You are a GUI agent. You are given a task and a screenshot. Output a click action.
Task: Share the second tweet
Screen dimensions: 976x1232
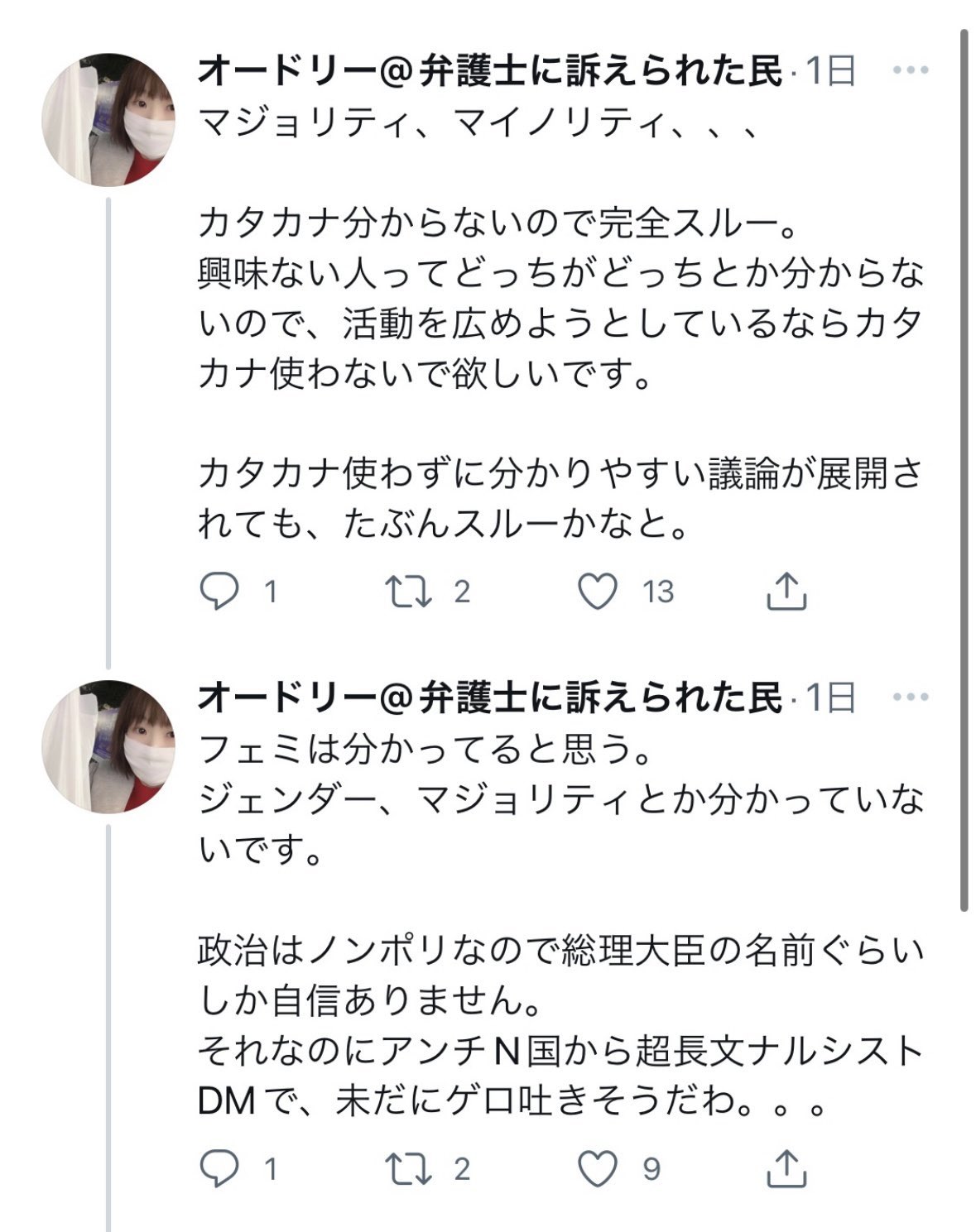click(x=786, y=1168)
